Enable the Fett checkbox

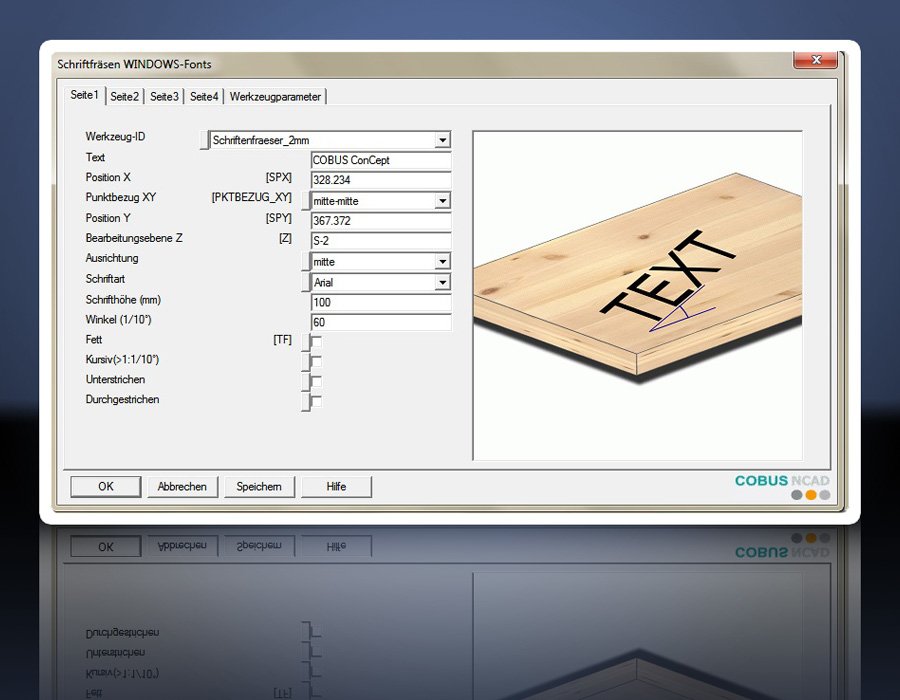[316, 341]
